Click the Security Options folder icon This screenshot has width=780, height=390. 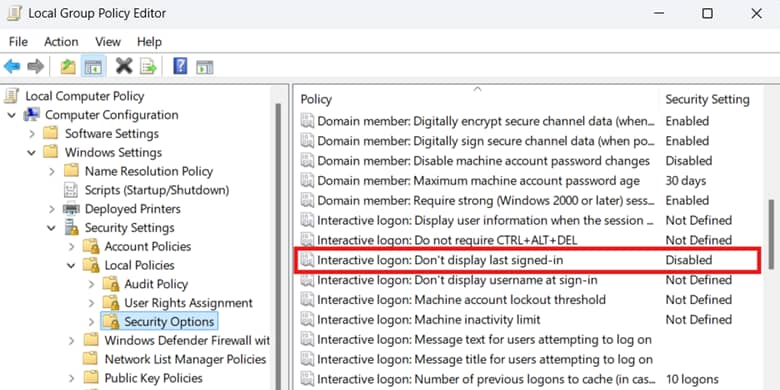click(111, 322)
